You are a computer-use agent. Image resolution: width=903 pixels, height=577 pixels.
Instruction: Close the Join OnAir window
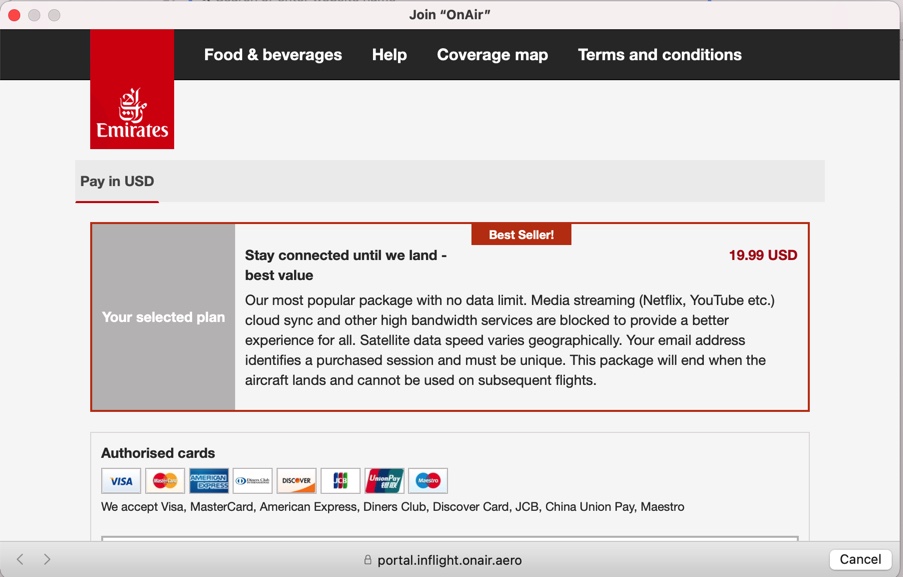point(14,15)
